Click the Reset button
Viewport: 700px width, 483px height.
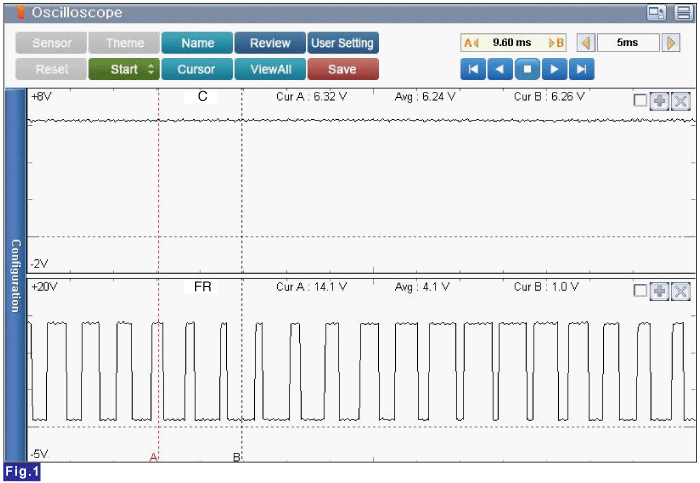coord(51,69)
